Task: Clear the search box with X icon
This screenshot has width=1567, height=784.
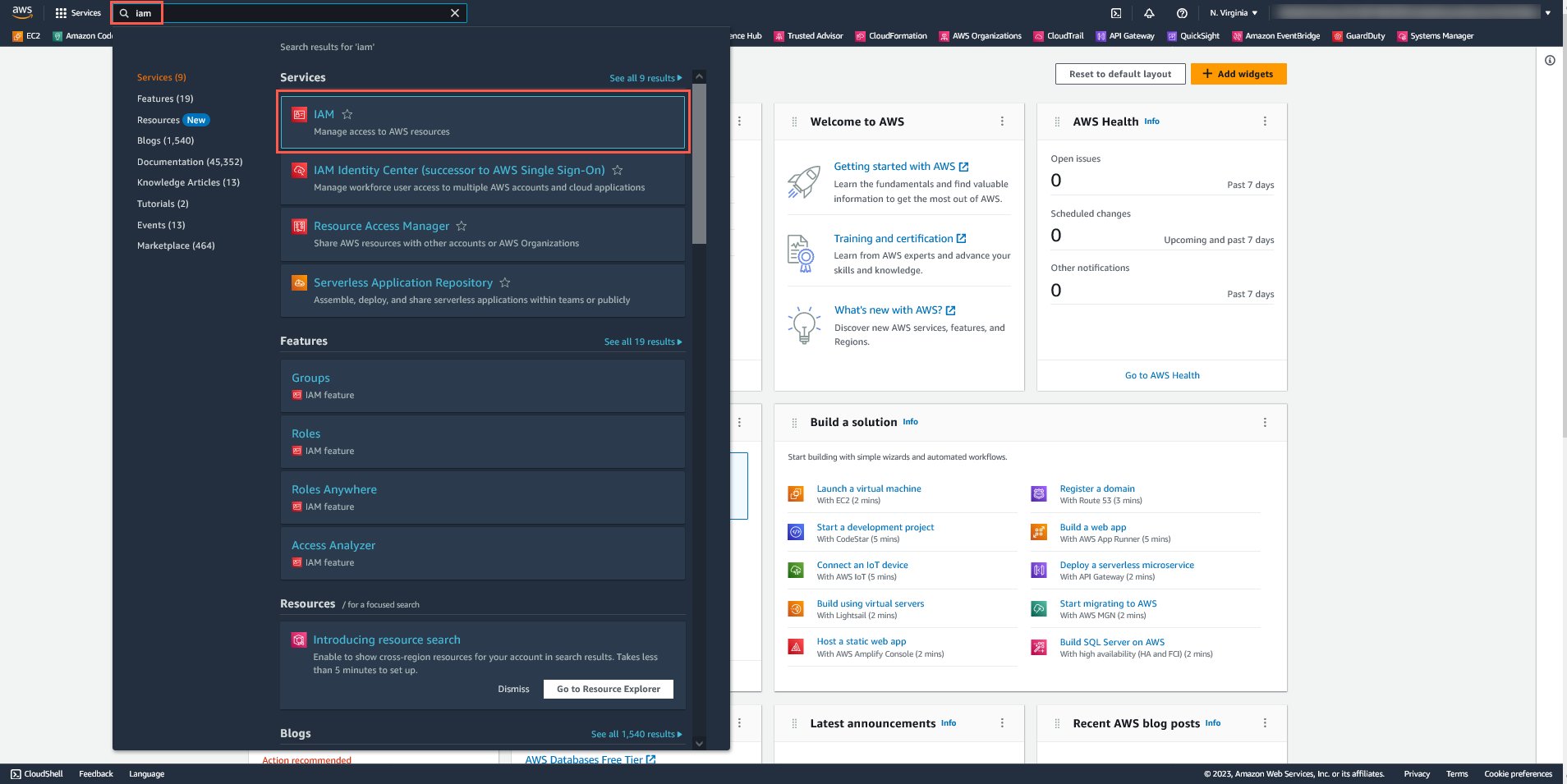Action: click(455, 13)
